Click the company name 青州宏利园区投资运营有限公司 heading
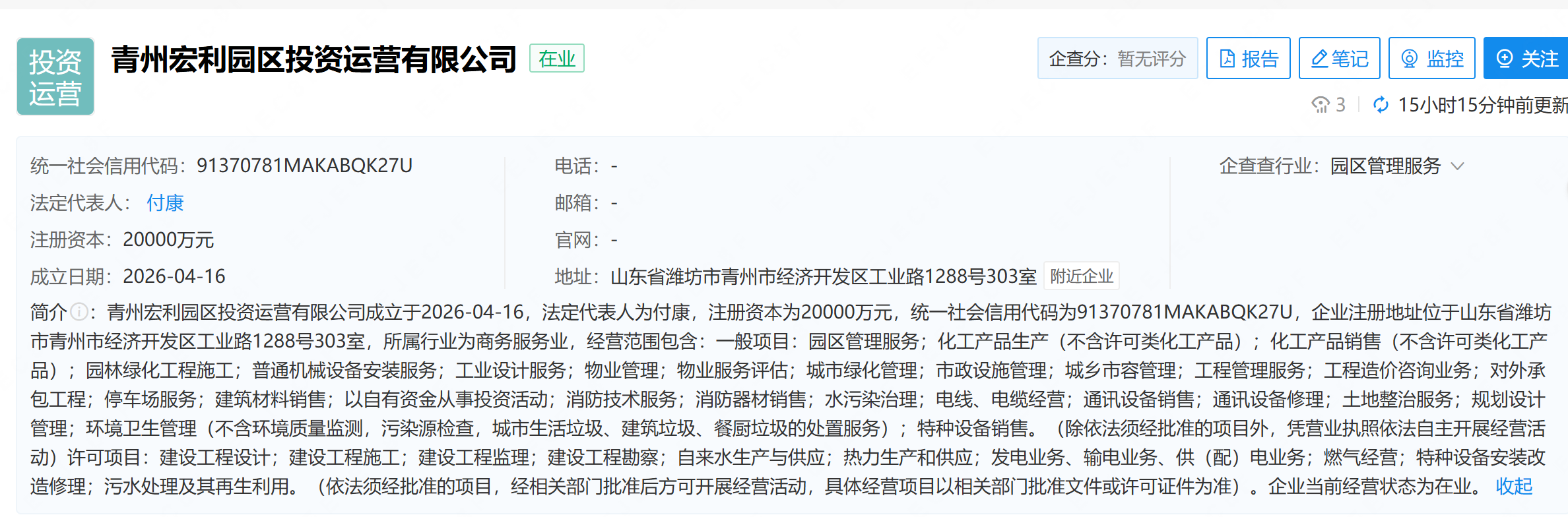Screen dimensions: 1568x517 tap(313, 59)
